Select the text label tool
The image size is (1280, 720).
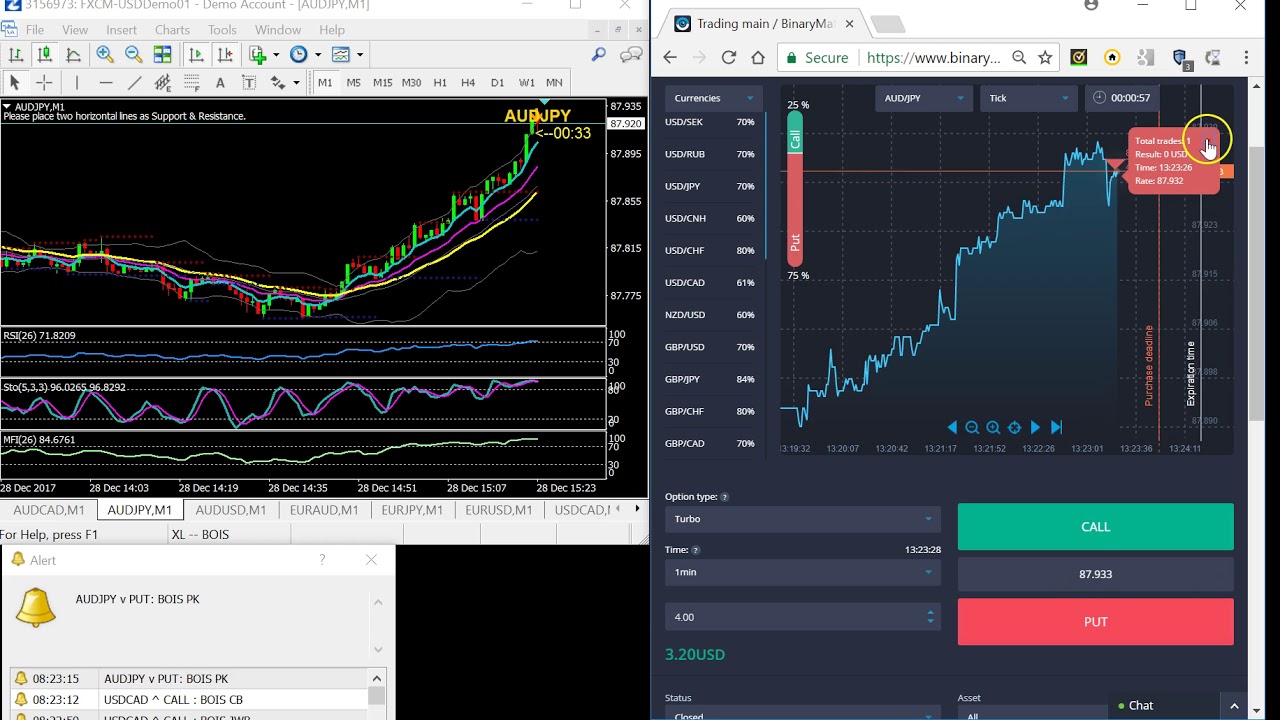tap(249, 83)
